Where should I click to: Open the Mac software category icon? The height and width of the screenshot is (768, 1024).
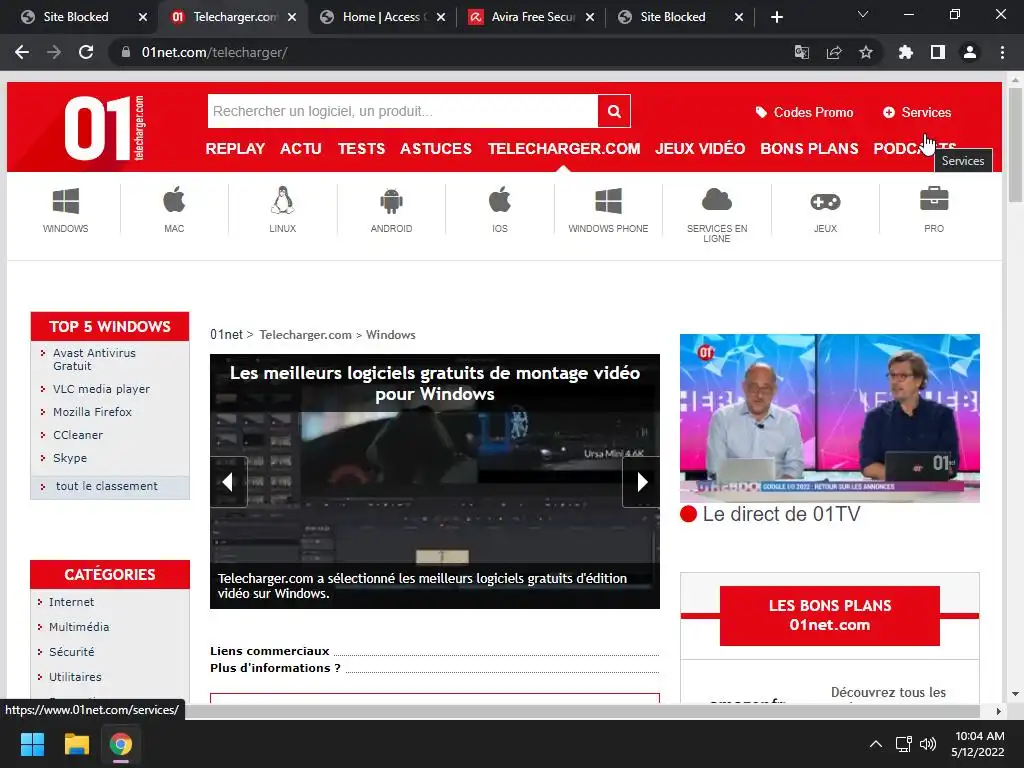174,200
